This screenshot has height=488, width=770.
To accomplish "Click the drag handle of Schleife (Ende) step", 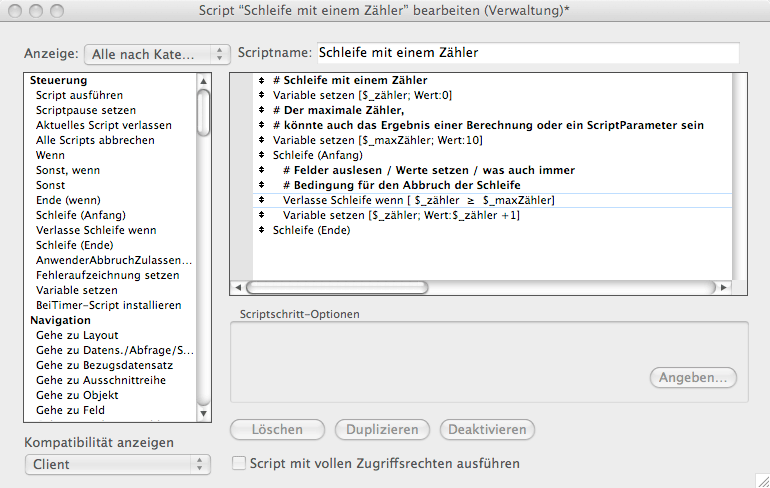I will (x=261, y=230).
